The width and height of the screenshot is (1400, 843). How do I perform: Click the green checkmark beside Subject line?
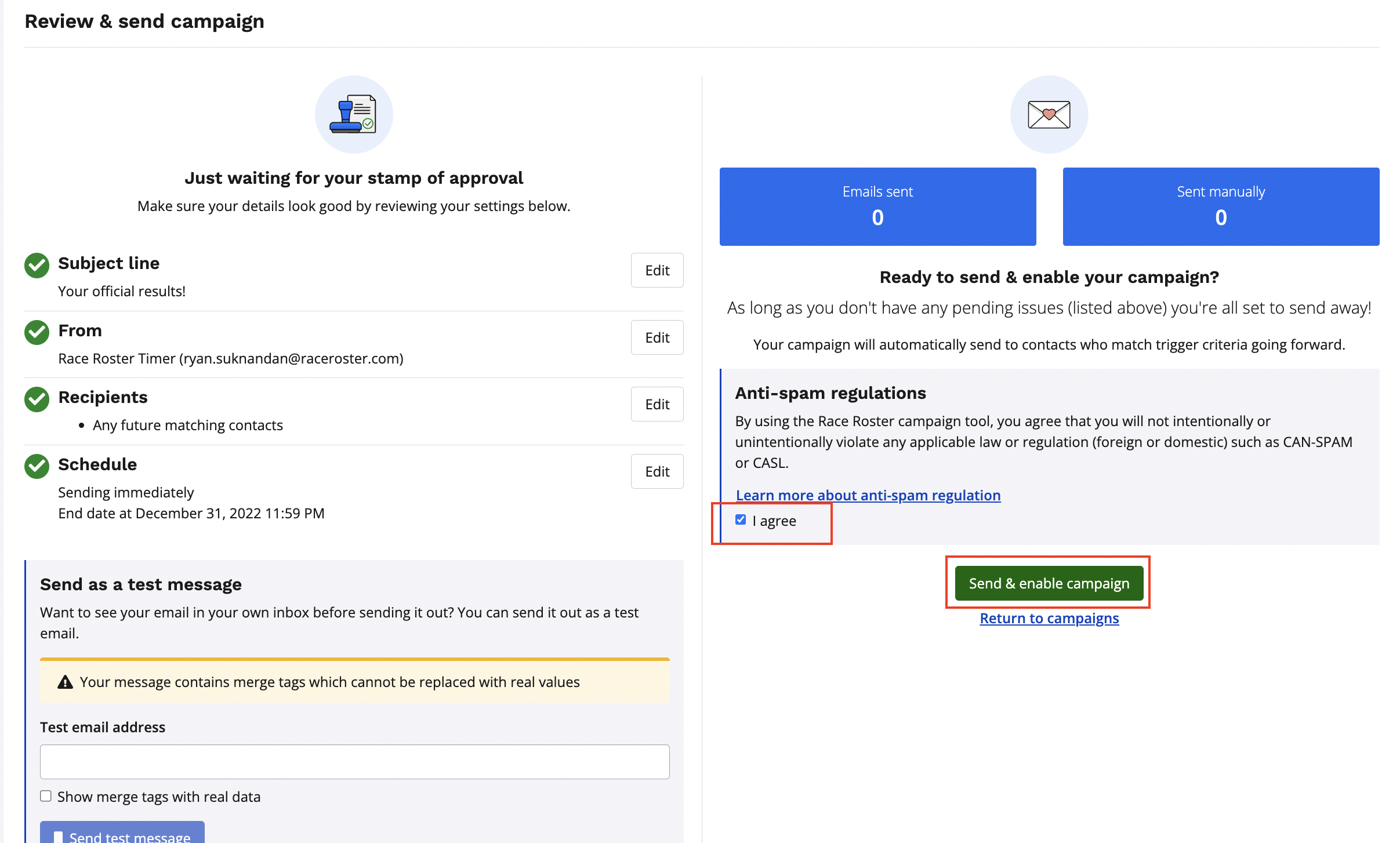pos(37,265)
